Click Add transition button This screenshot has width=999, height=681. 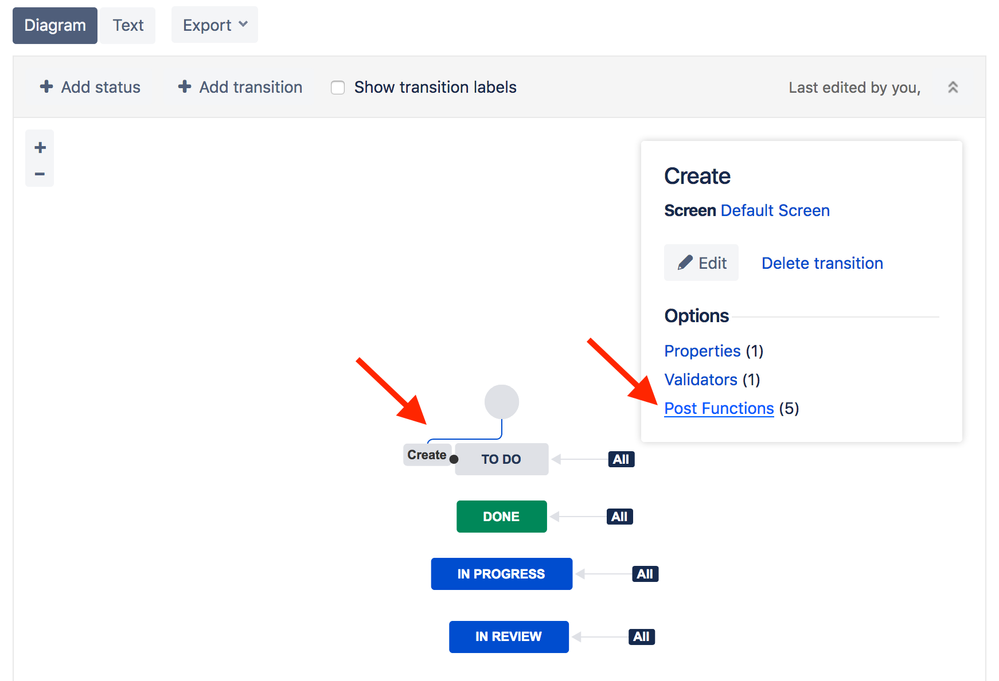point(240,87)
